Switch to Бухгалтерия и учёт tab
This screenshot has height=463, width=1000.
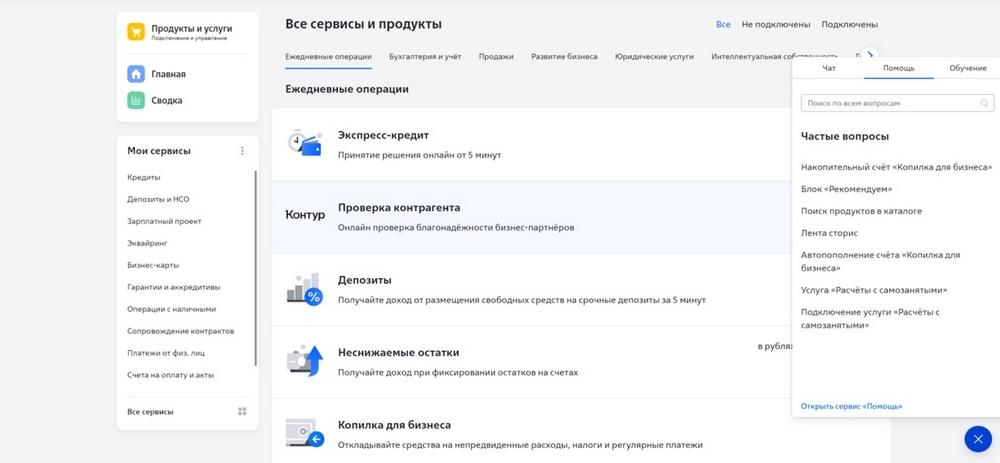coord(425,57)
